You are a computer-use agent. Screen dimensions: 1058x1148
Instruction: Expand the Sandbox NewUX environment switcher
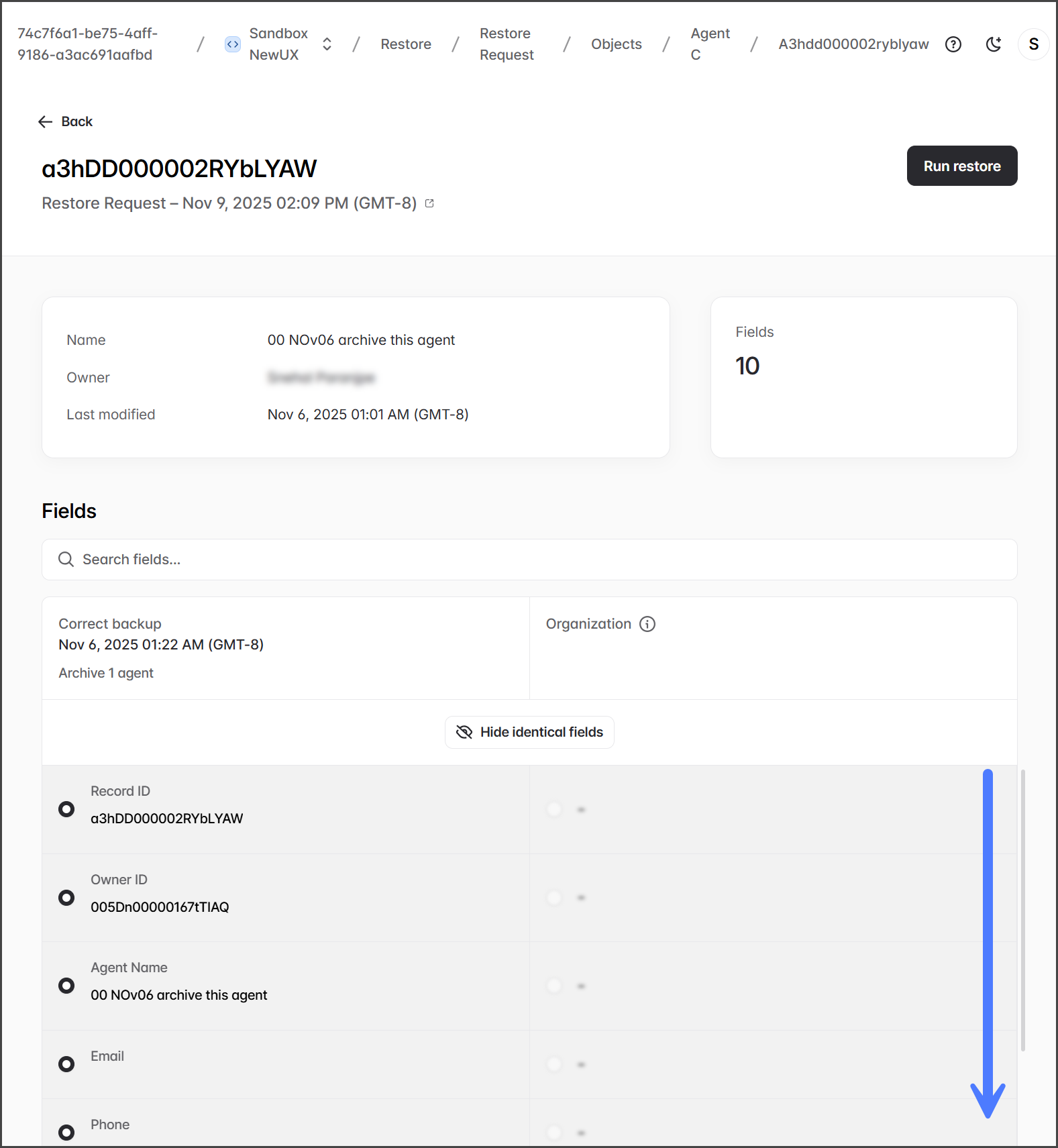327,44
